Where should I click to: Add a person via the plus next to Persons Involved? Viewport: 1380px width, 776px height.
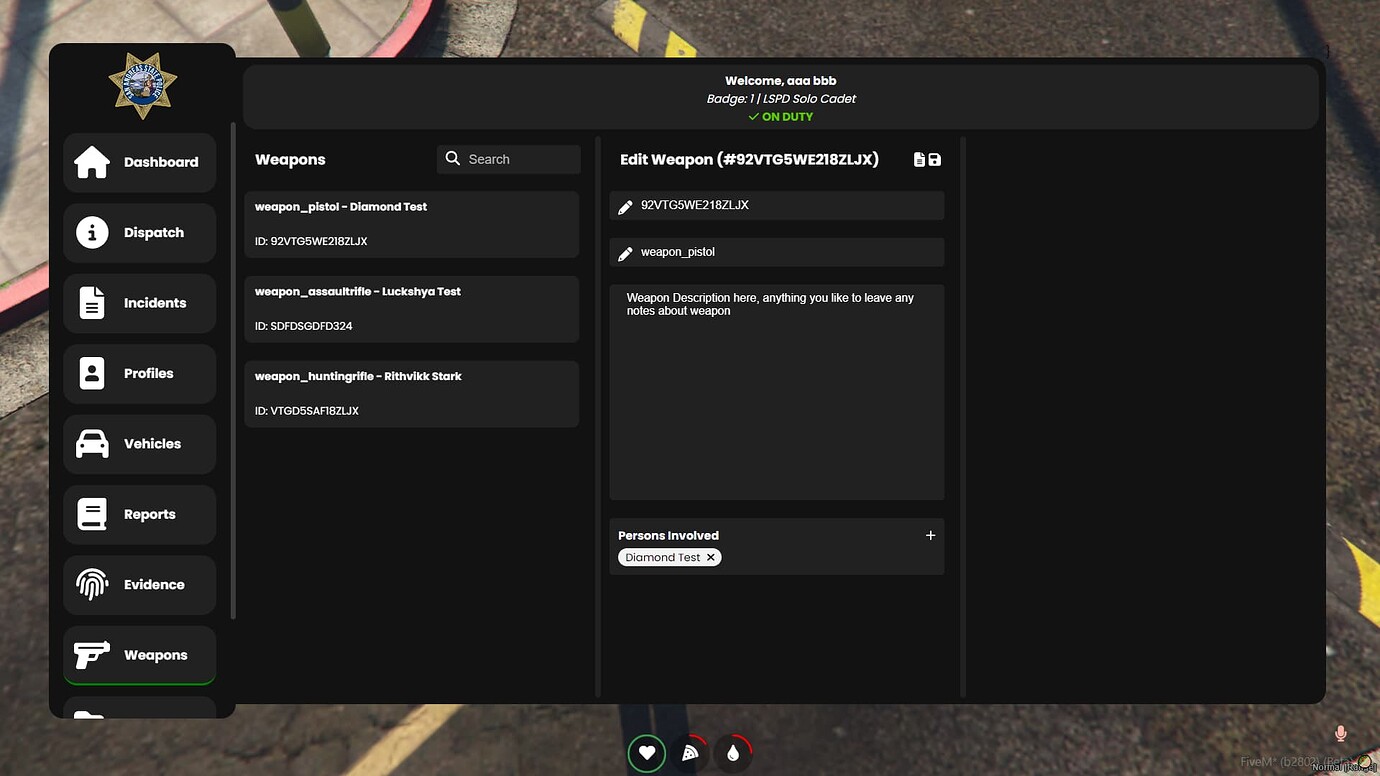coord(930,534)
